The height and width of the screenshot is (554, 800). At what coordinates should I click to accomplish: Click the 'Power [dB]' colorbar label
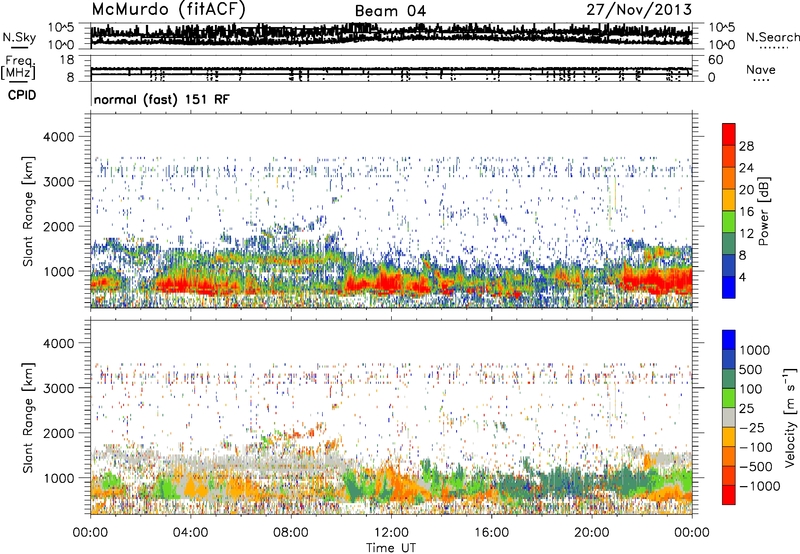[763, 211]
